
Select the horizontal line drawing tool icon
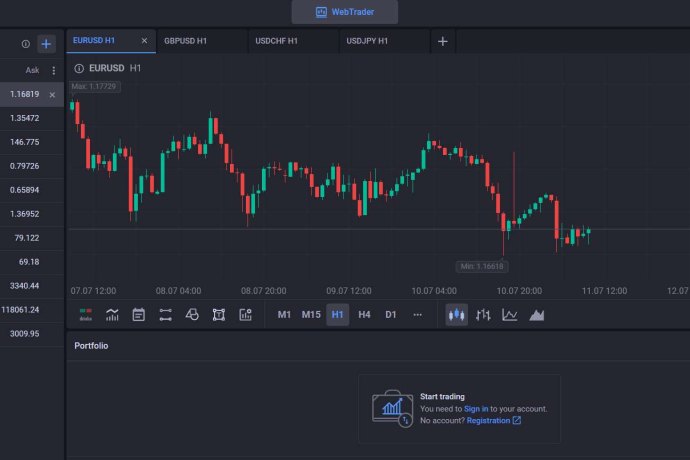tap(165, 315)
